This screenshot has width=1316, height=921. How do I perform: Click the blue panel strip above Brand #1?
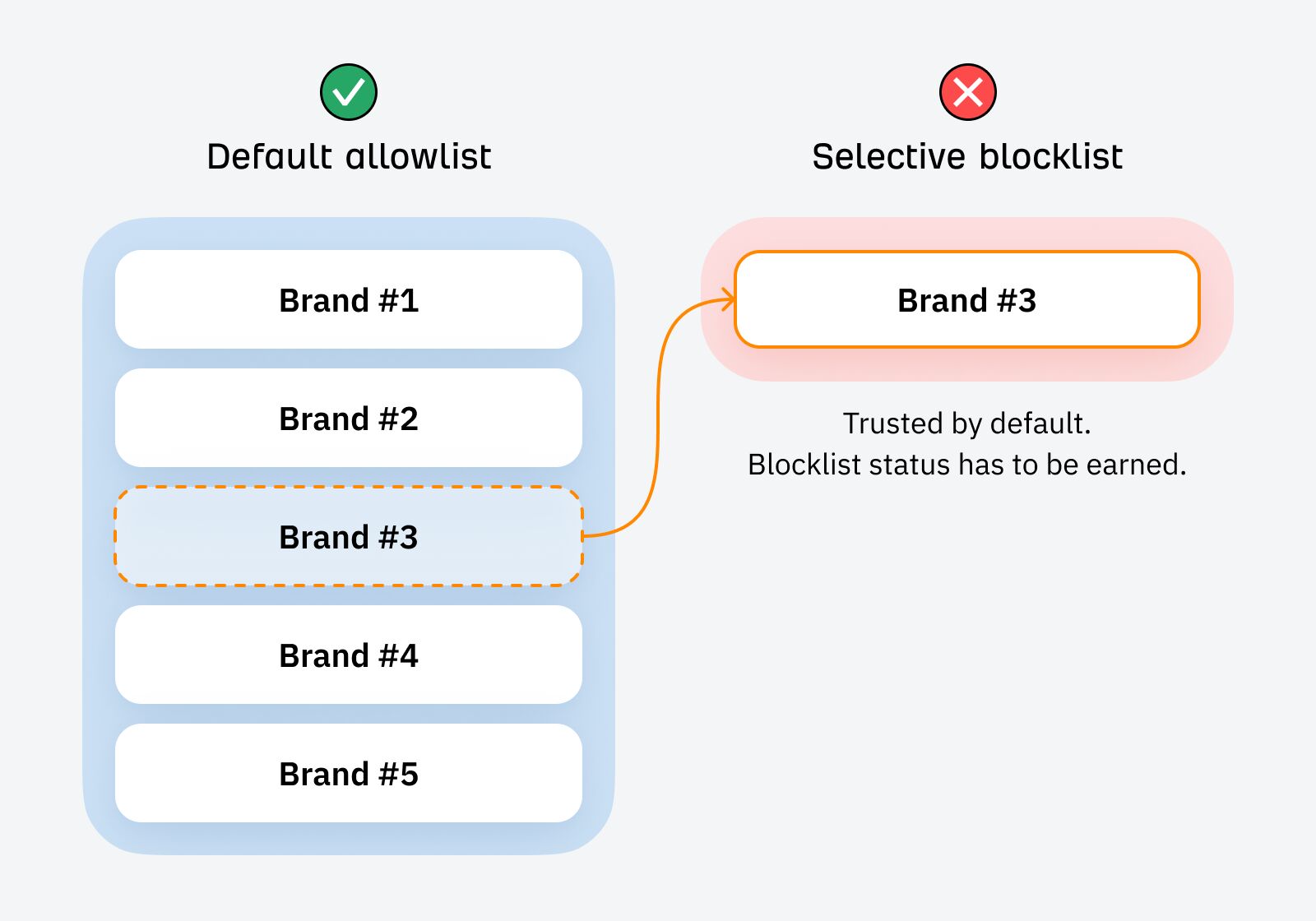click(349, 234)
